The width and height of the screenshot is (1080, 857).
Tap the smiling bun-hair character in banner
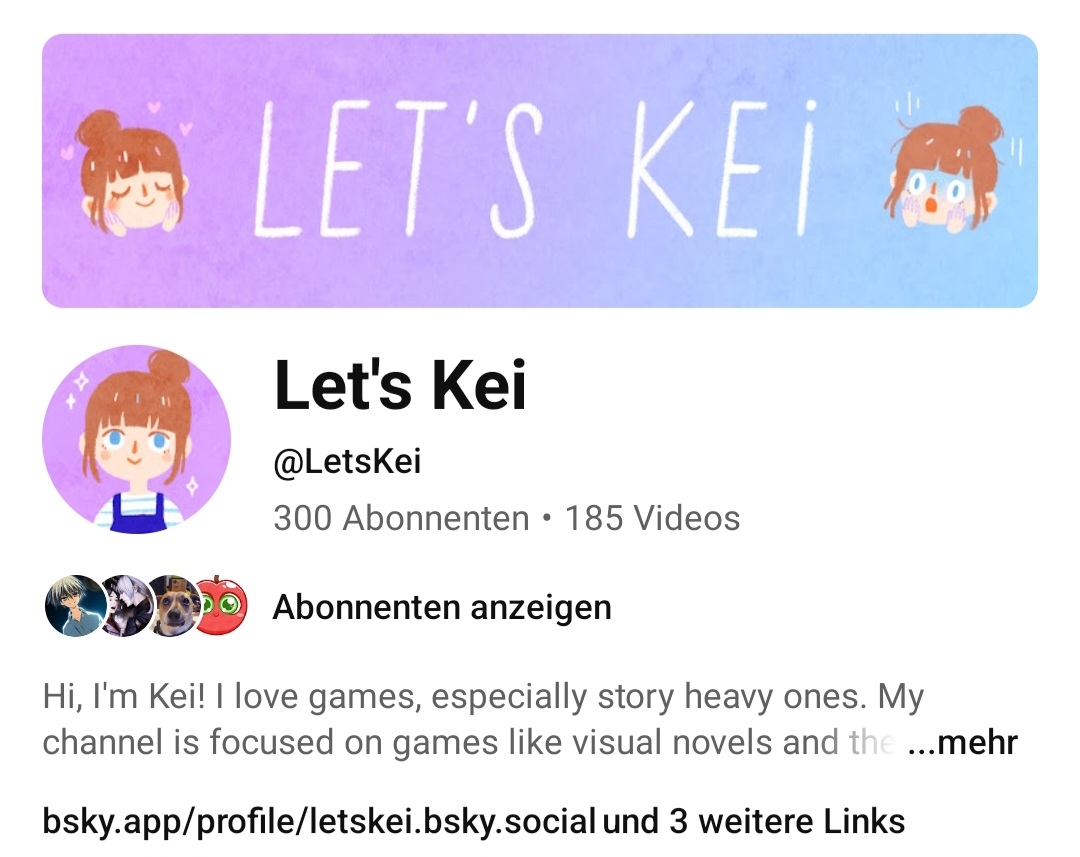[131, 172]
